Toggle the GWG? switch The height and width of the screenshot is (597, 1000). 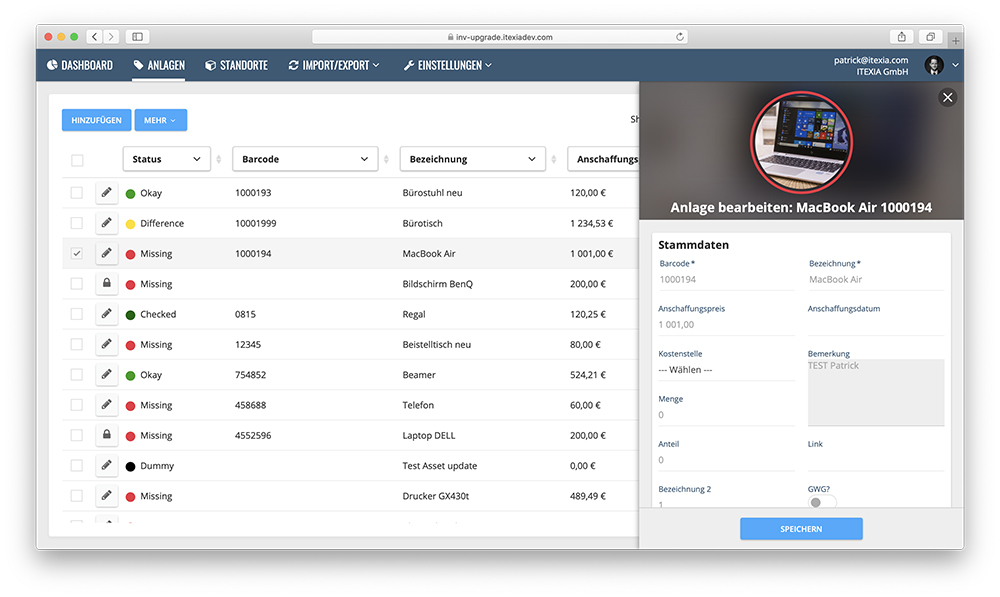821,503
